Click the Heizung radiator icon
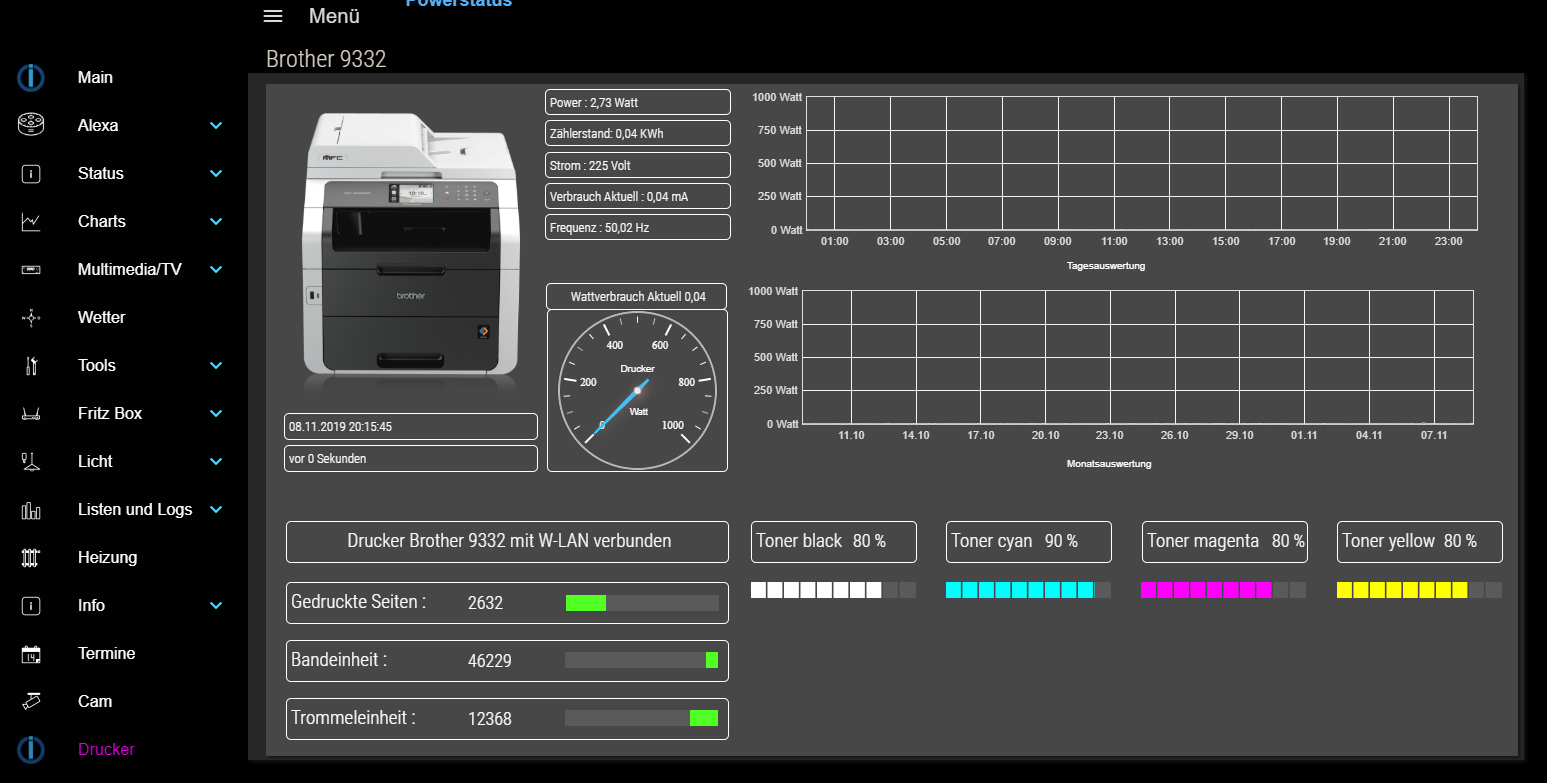1547x783 pixels. click(x=31, y=558)
